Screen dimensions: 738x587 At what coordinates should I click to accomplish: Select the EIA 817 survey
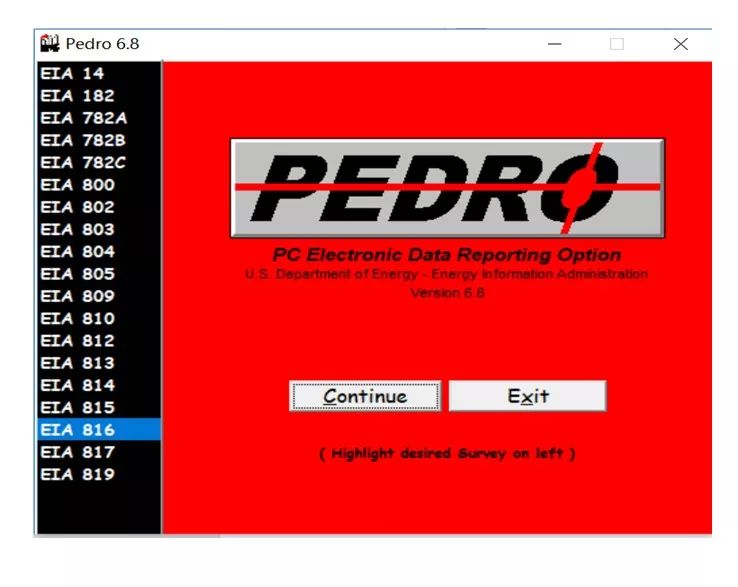(99, 452)
